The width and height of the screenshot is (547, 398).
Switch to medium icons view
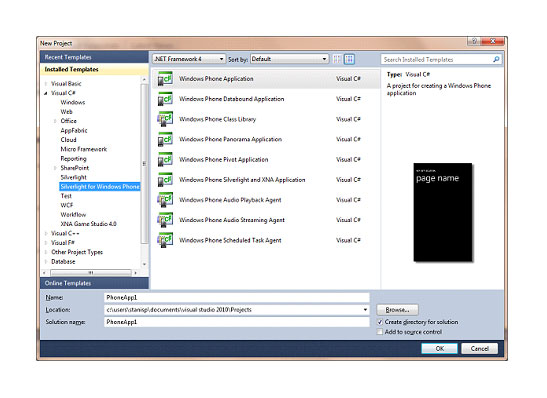[349, 59]
